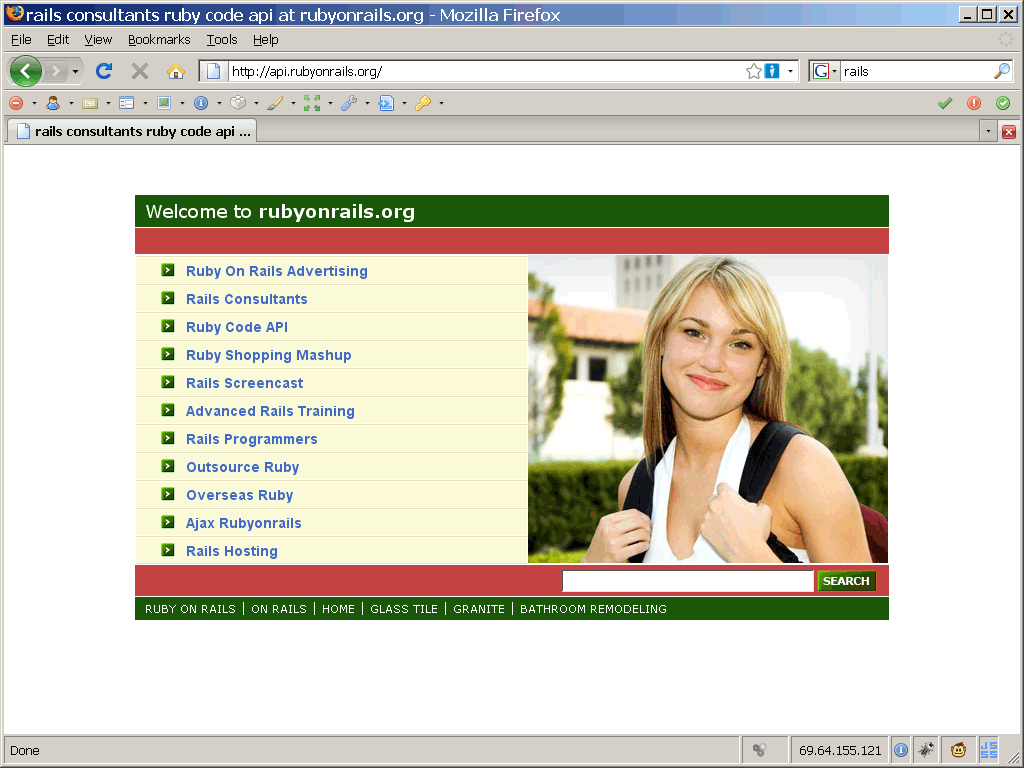Open the Bookmarks menu

click(159, 40)
